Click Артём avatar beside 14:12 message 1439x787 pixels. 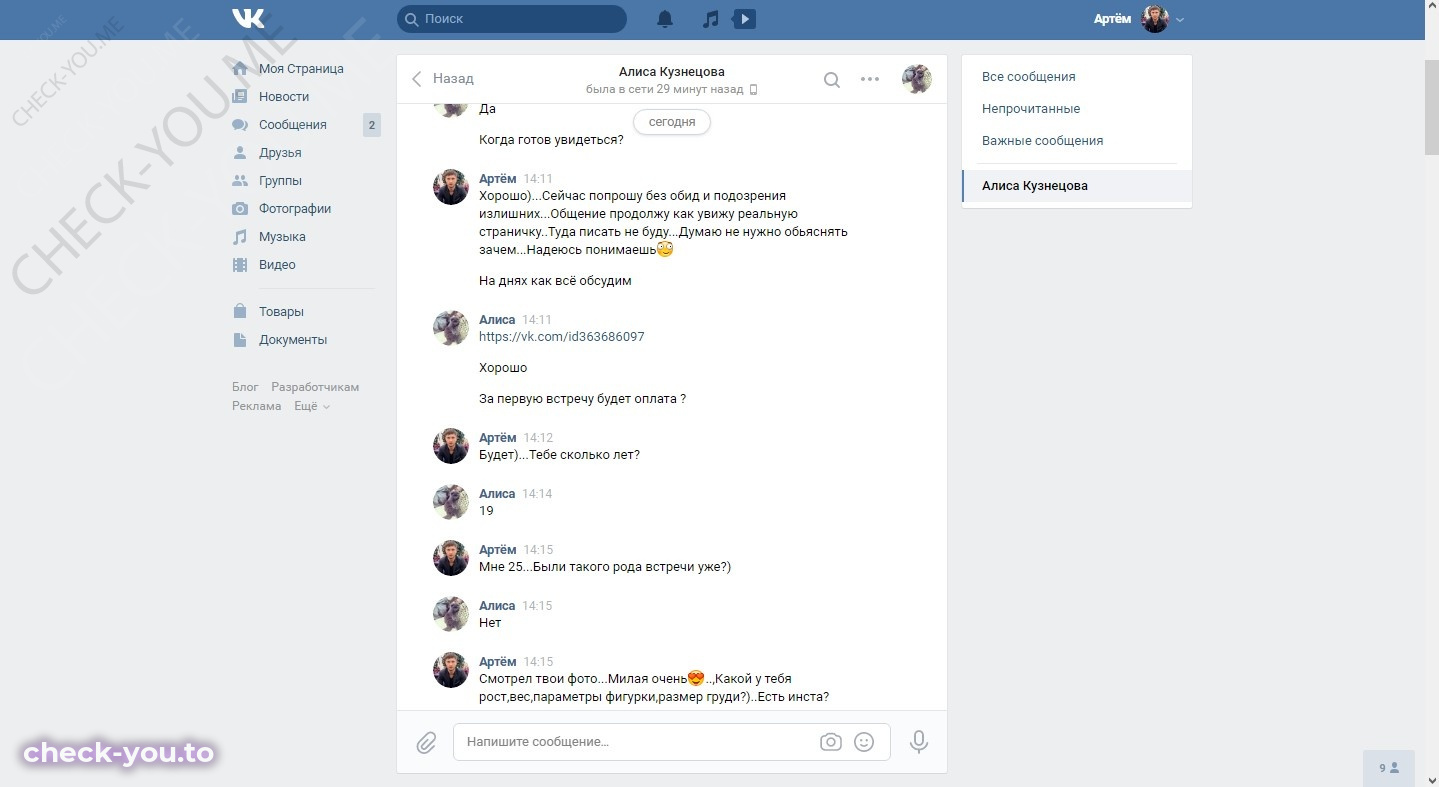tap(451, 446)
